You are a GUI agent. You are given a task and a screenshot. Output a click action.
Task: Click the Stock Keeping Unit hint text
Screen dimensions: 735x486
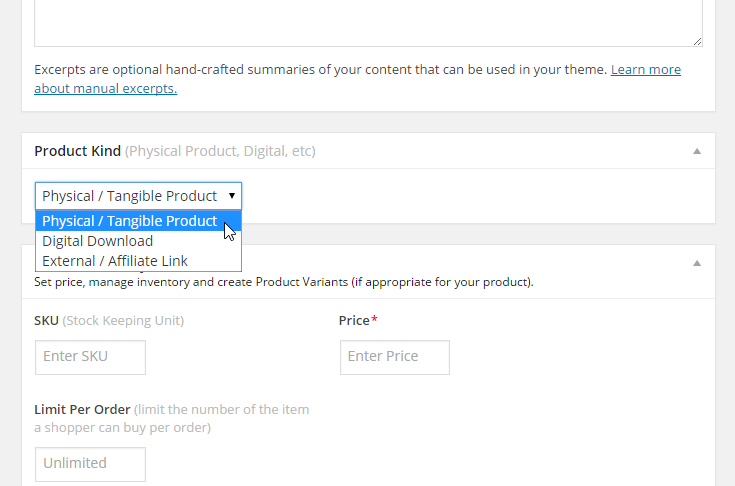click(123, 321)
